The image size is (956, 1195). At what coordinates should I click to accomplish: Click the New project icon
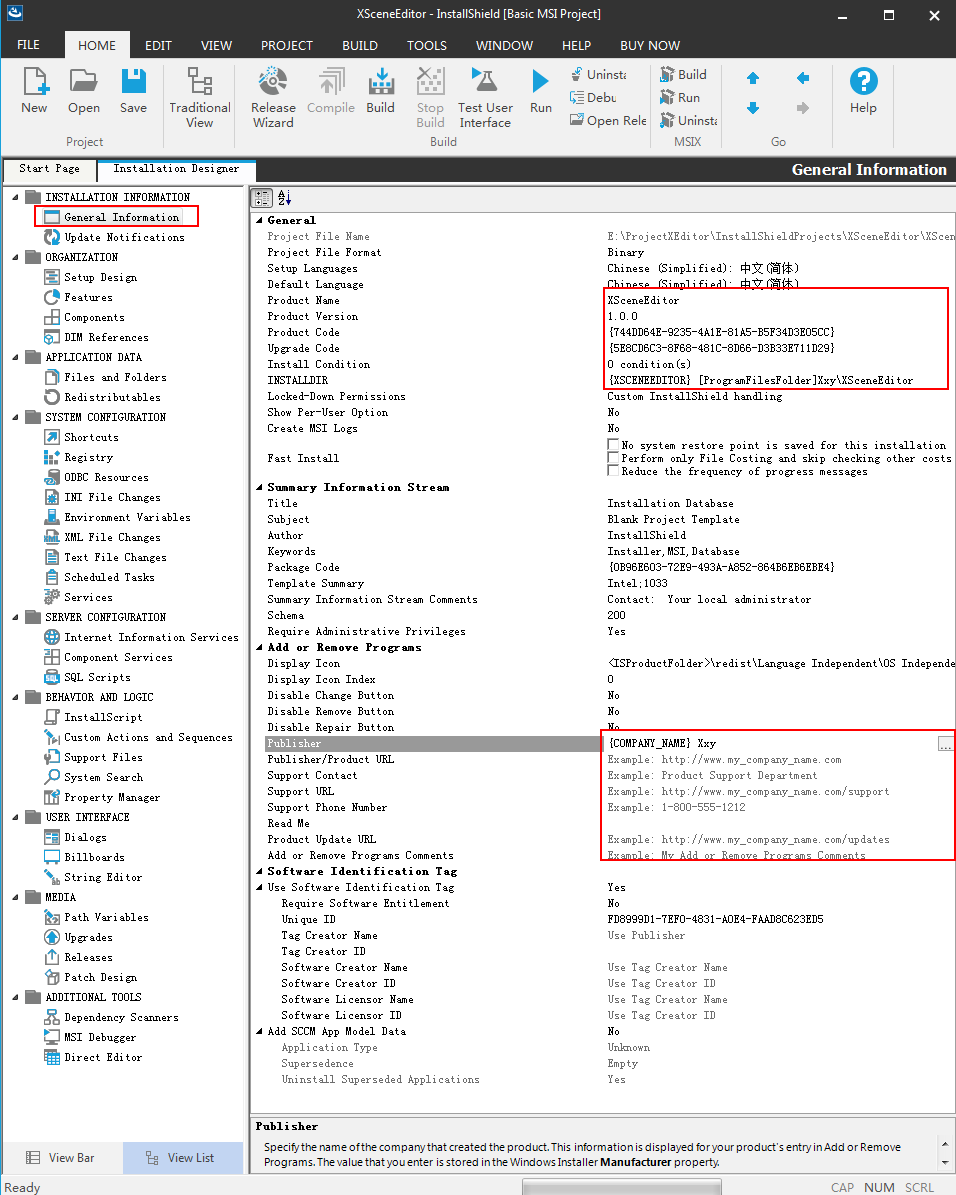click(34, 91)
